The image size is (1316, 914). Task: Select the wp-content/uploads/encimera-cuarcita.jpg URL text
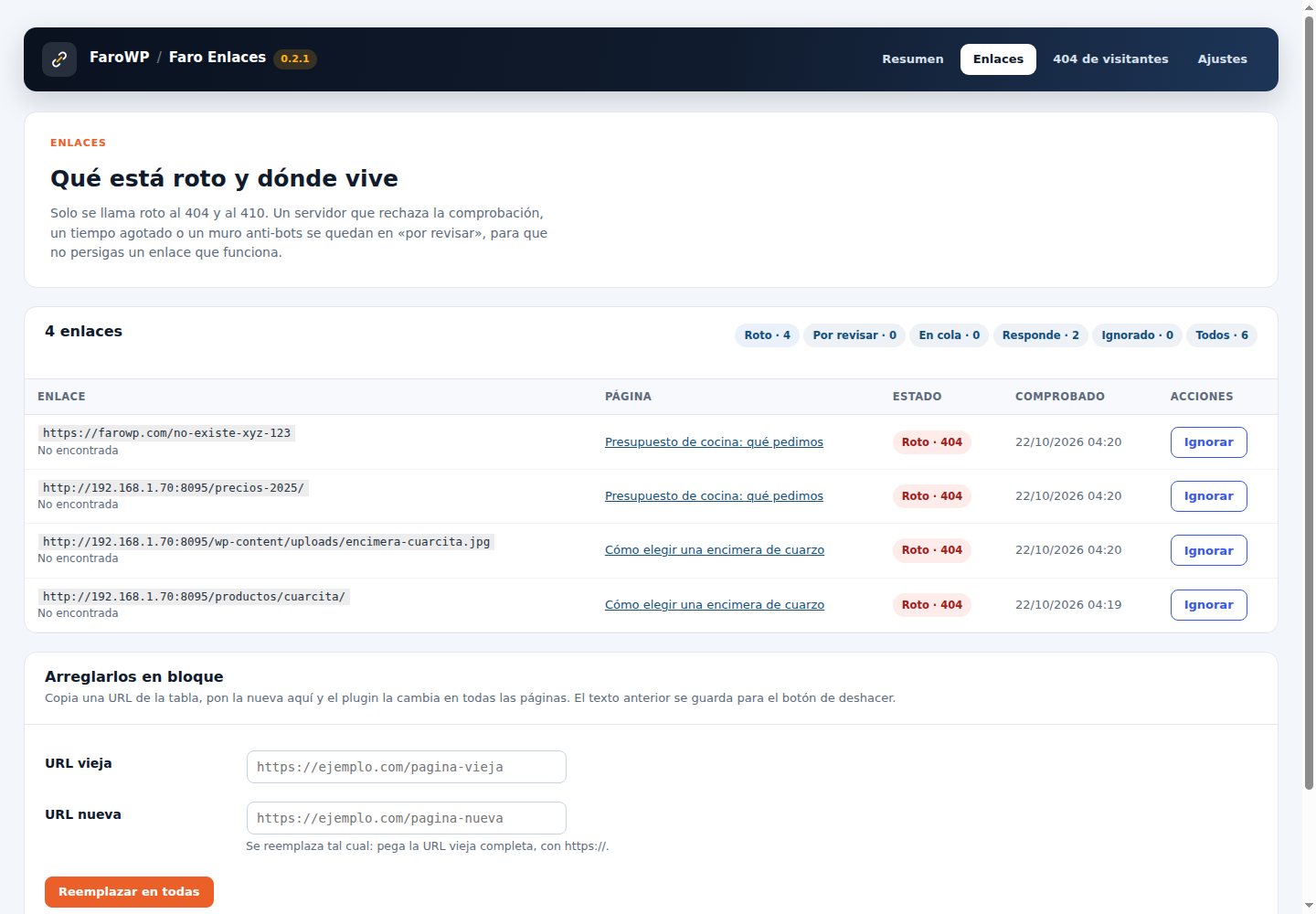[x=267, y=542]
